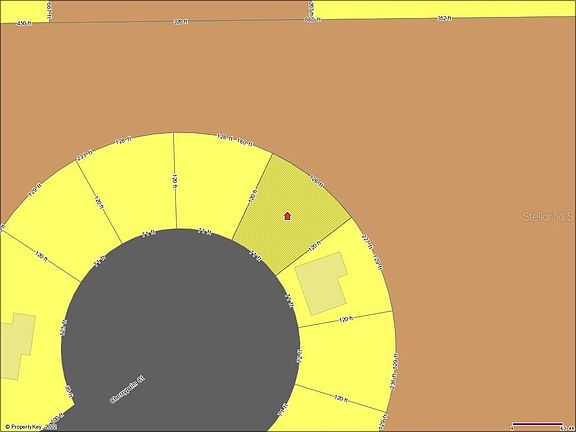Select the brown strip parcel along the top edge

tap(180, 10)
